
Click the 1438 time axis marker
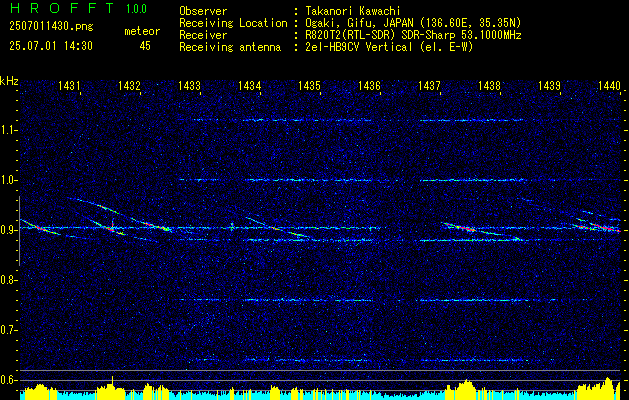pyautogui.click(x=489, y=85)
